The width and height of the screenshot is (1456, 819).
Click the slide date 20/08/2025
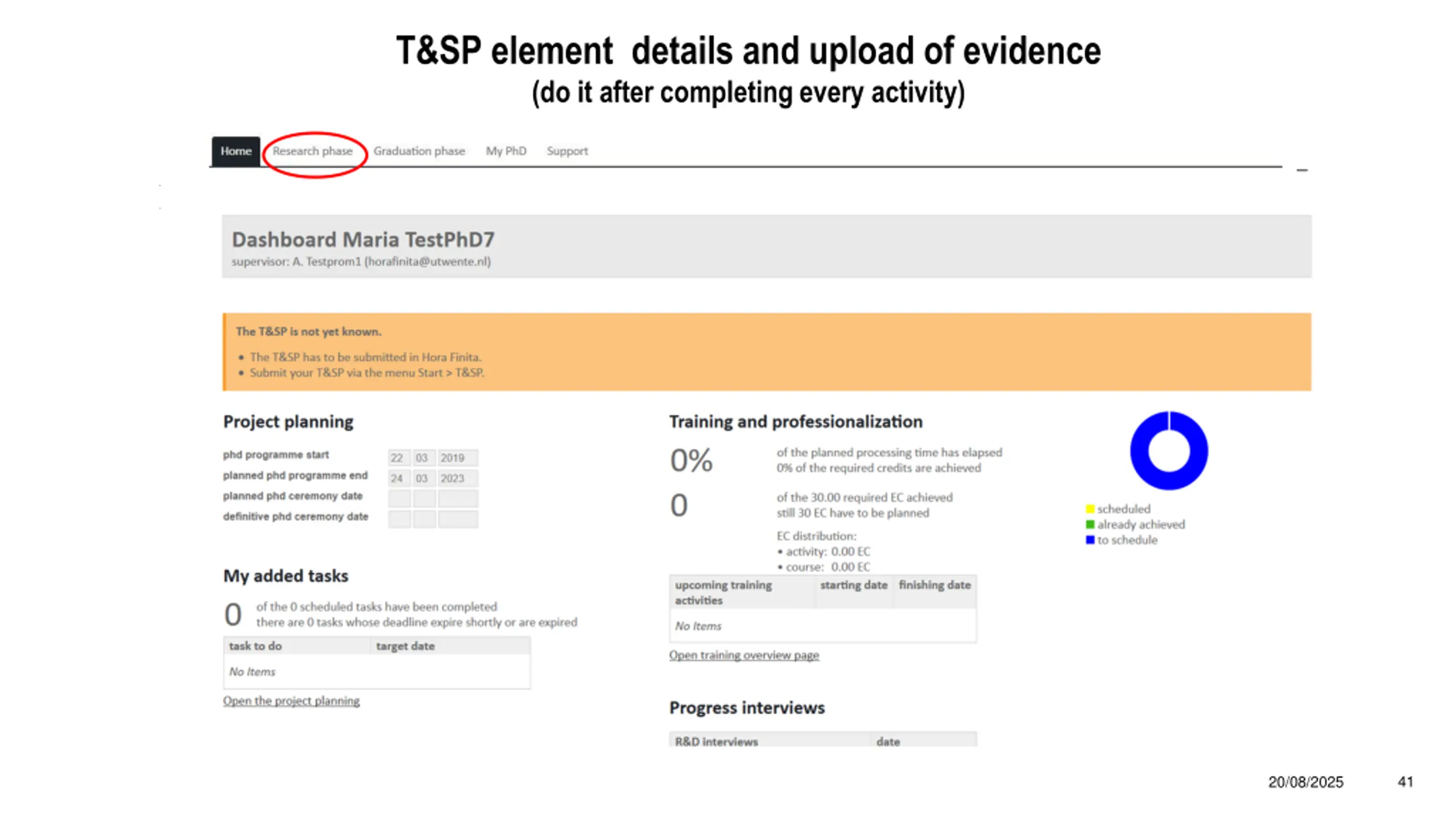1306,782
